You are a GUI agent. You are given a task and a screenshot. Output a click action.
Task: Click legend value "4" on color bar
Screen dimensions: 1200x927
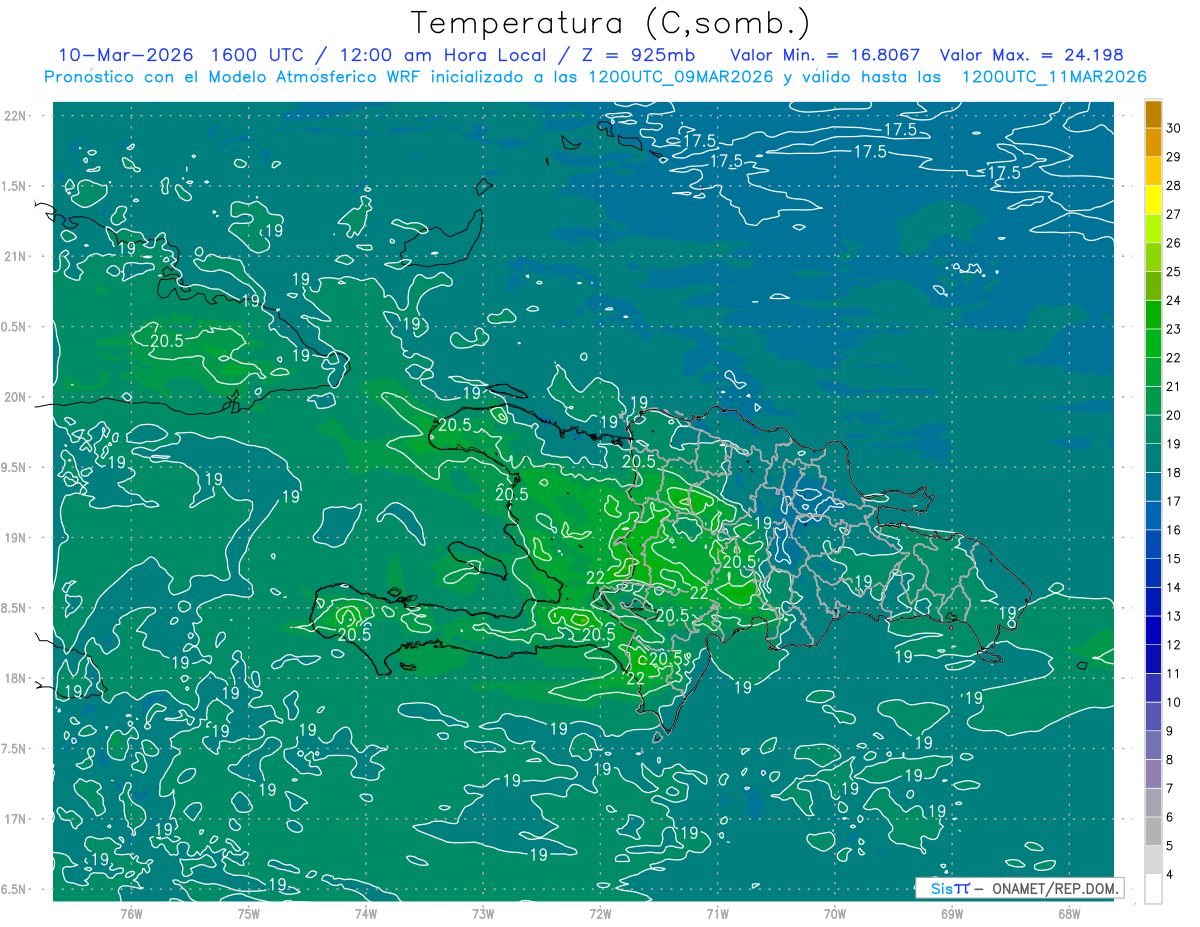coord(1170,875)
